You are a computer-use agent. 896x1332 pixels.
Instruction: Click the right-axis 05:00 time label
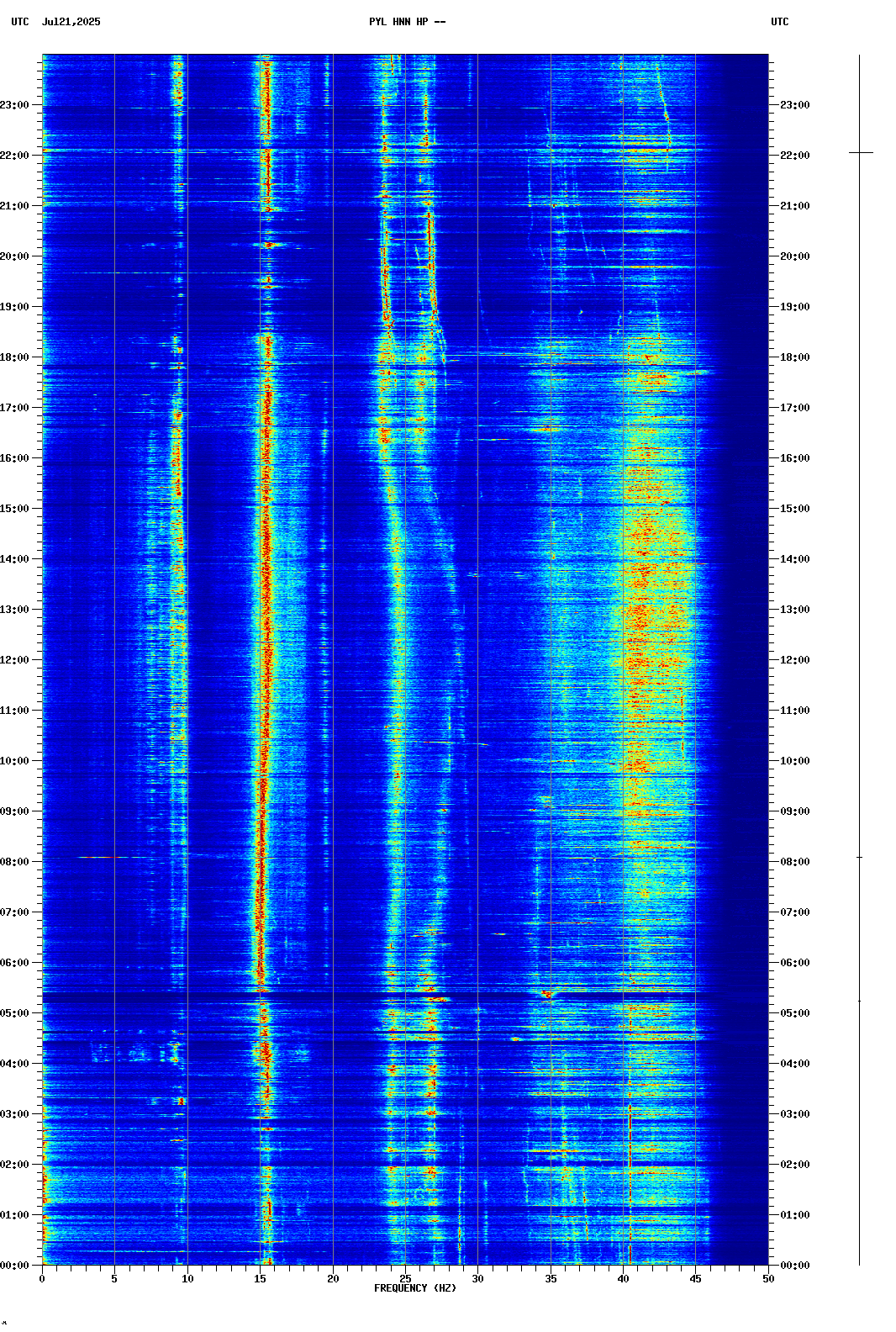(x=795, y=1013)
